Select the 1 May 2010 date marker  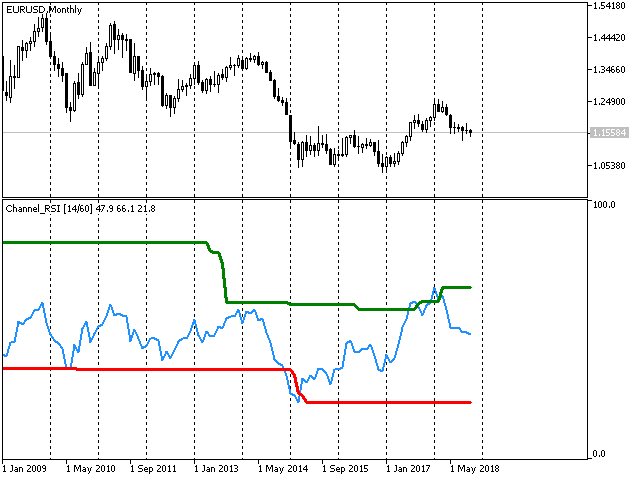coord(91,467)
